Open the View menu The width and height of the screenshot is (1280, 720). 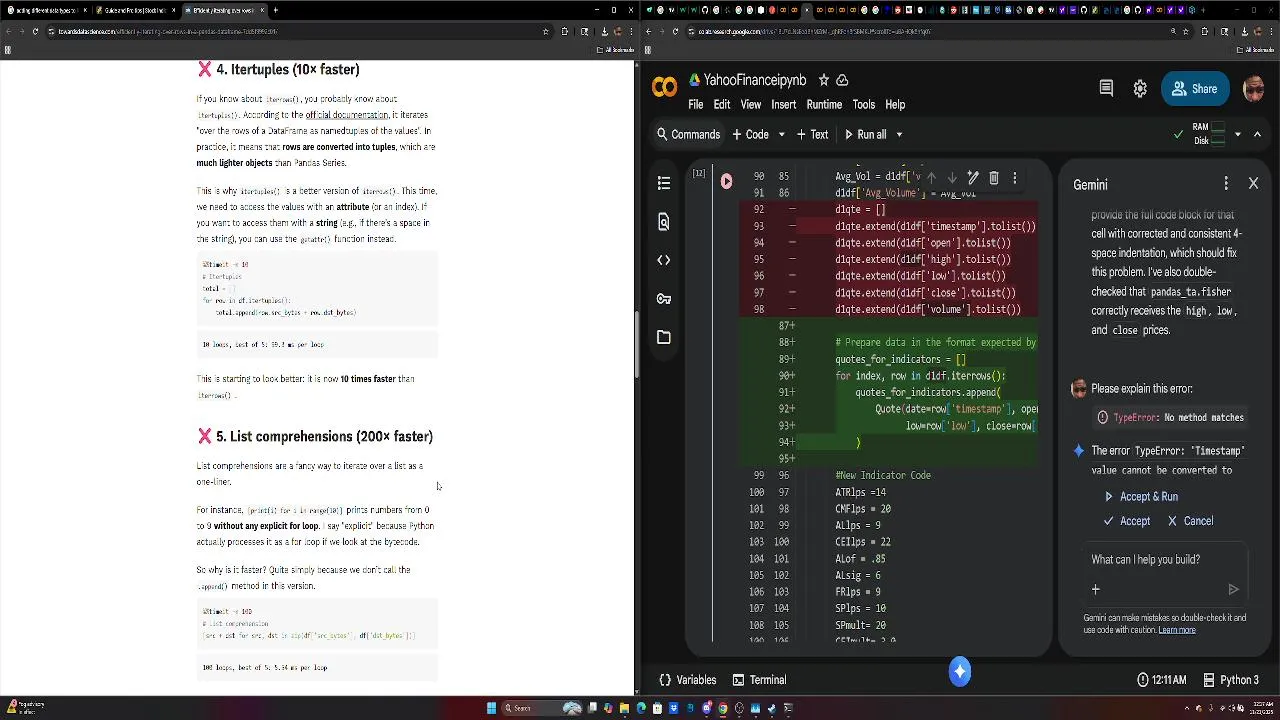pyautogui.click(x=751, y=104)
